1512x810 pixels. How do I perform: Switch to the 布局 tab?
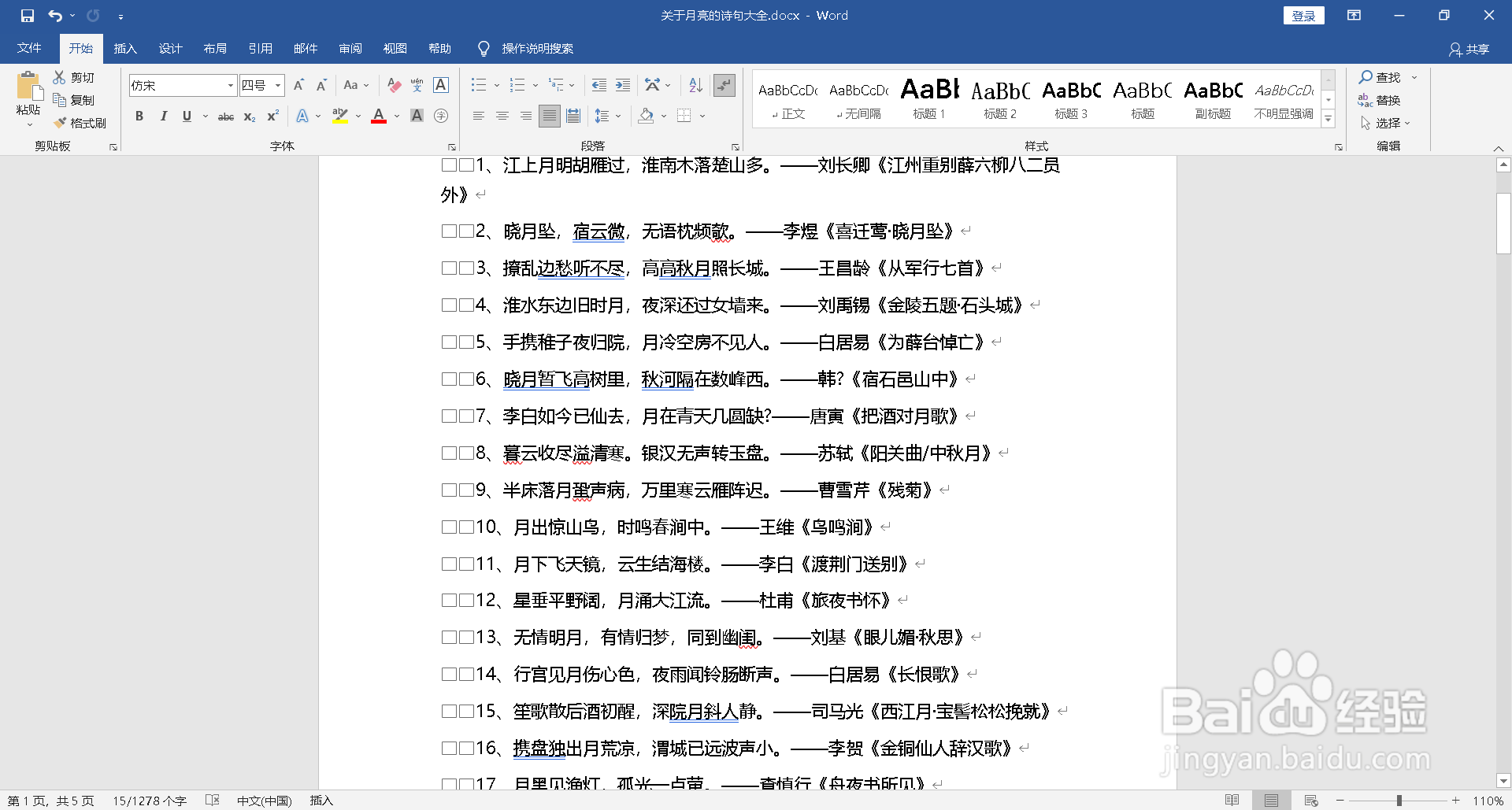point(215,49)
